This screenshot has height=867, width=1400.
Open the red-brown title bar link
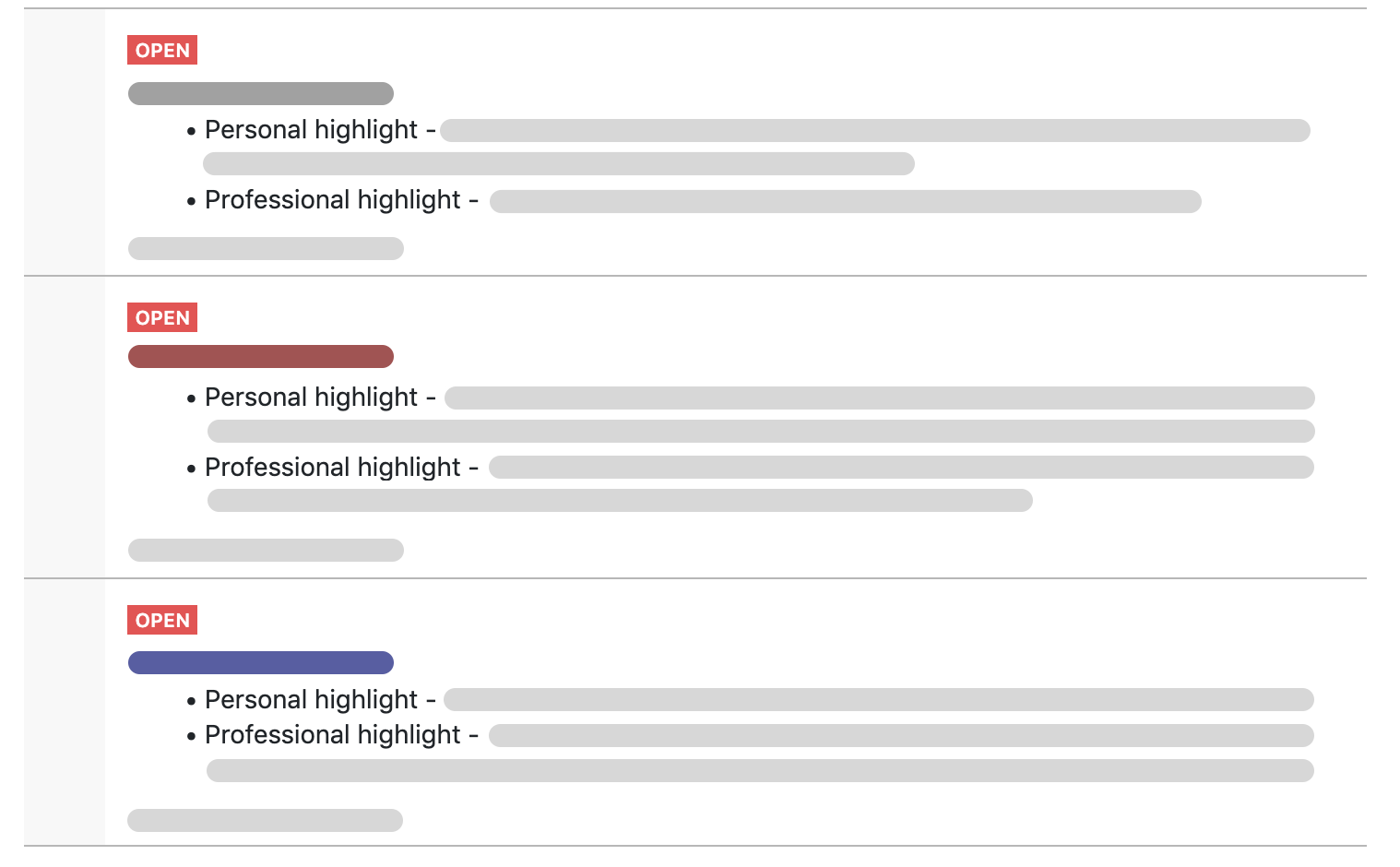tap(261, 356)
